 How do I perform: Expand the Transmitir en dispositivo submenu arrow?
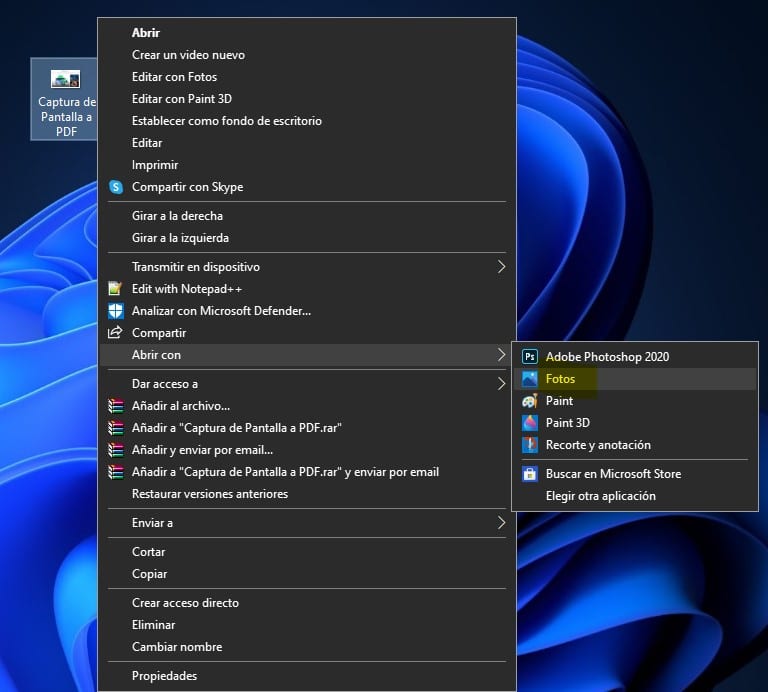(x=501, y=267)
